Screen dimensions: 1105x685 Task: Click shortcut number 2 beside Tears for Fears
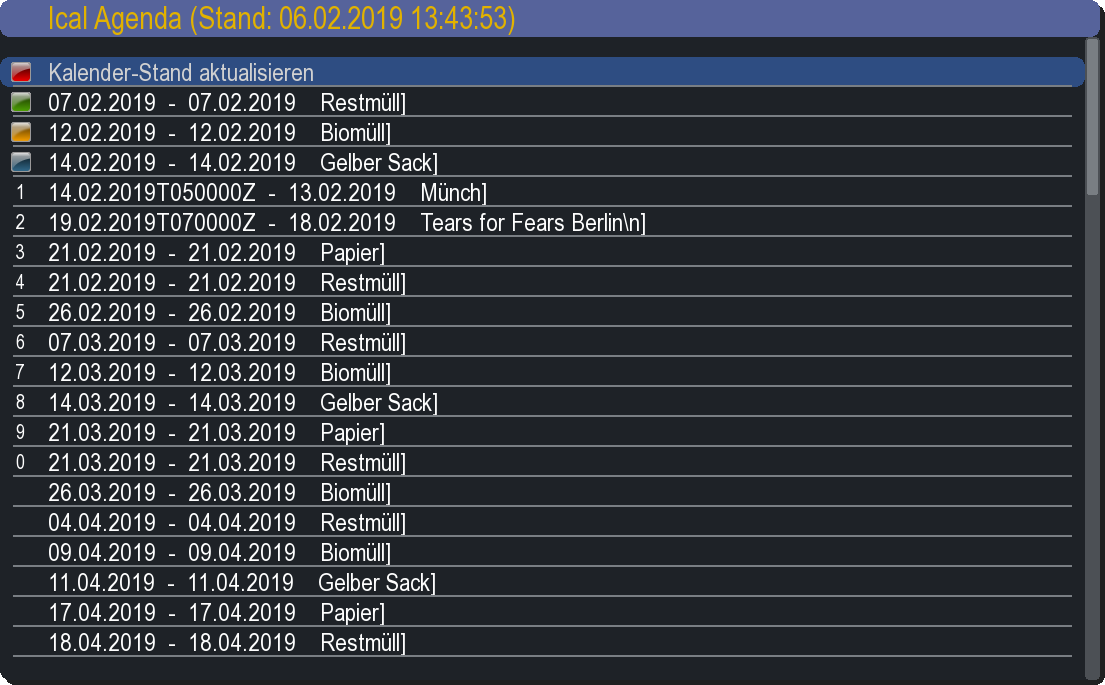(x=20, y=222)
